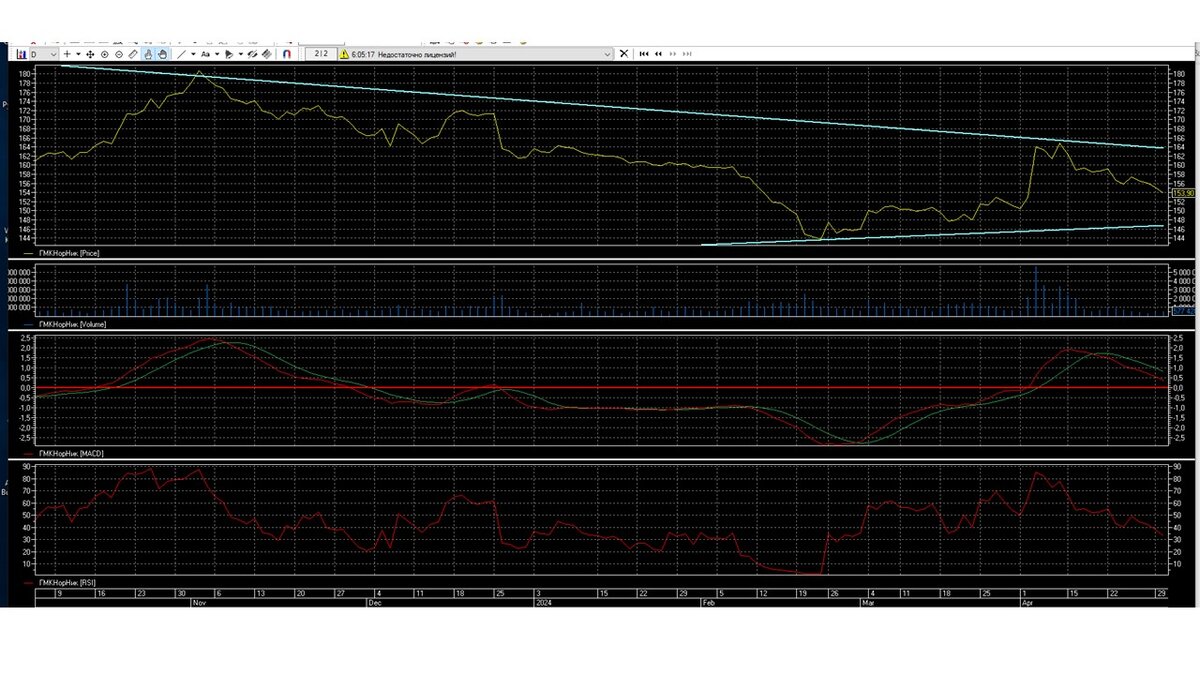Click the 2|2 field in toolbar
The width and height of the screenshot is (1200, 675).
[321, 54]
